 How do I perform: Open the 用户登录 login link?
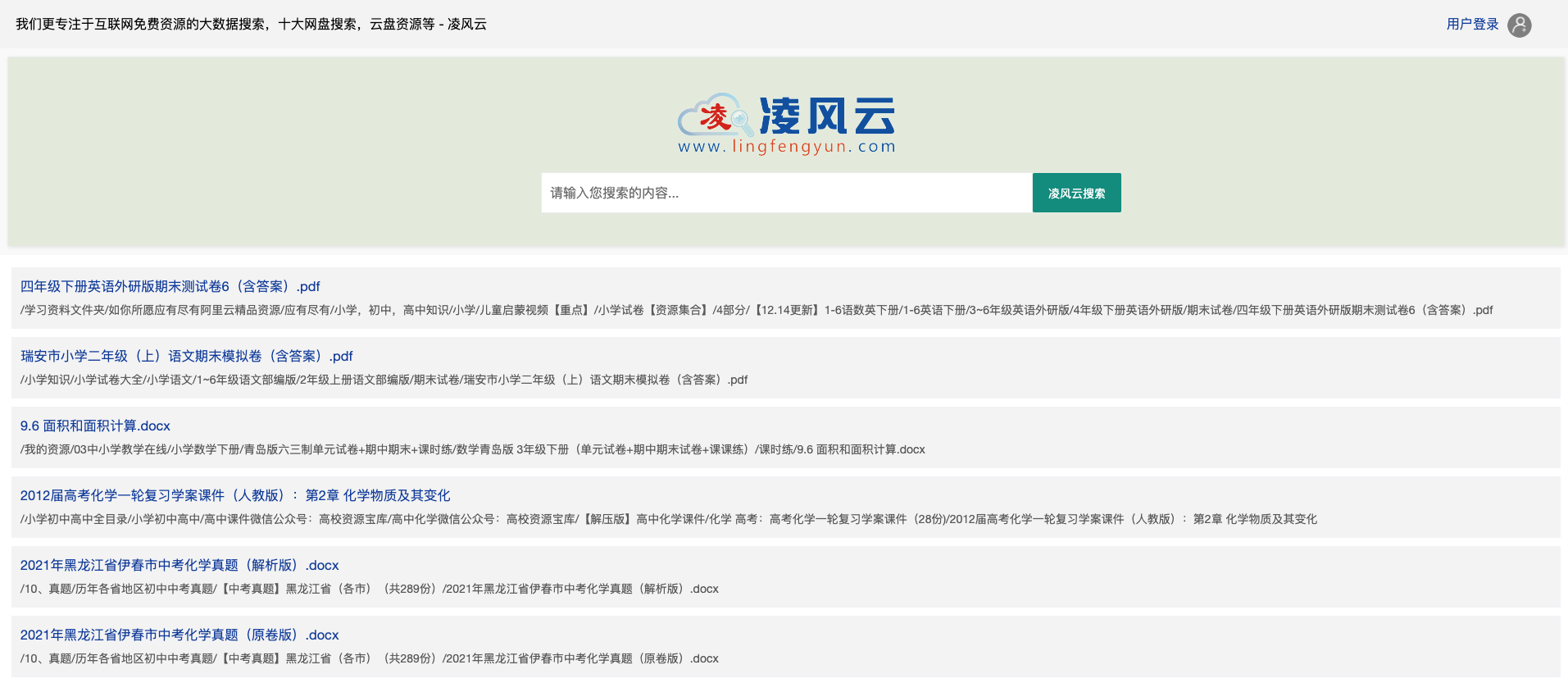pyautogui.click(x=1472, y=25)
